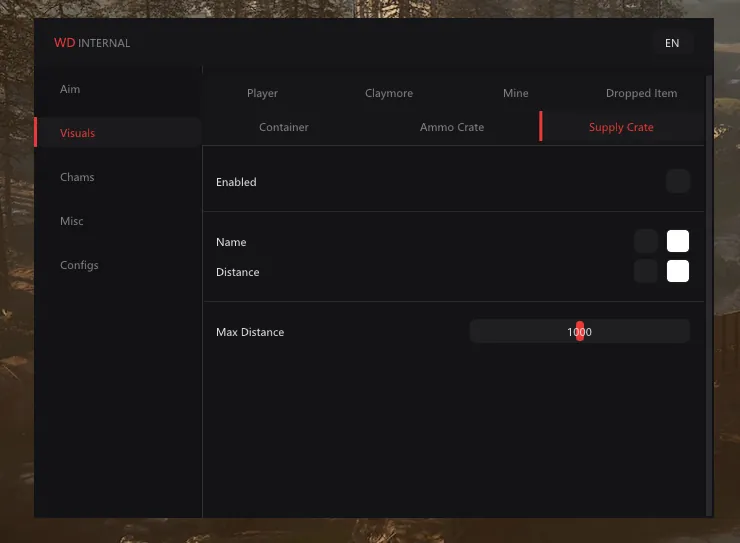Screen dimensions: 740x543
Task: Click the EN language button
Action: pos(672,43)
